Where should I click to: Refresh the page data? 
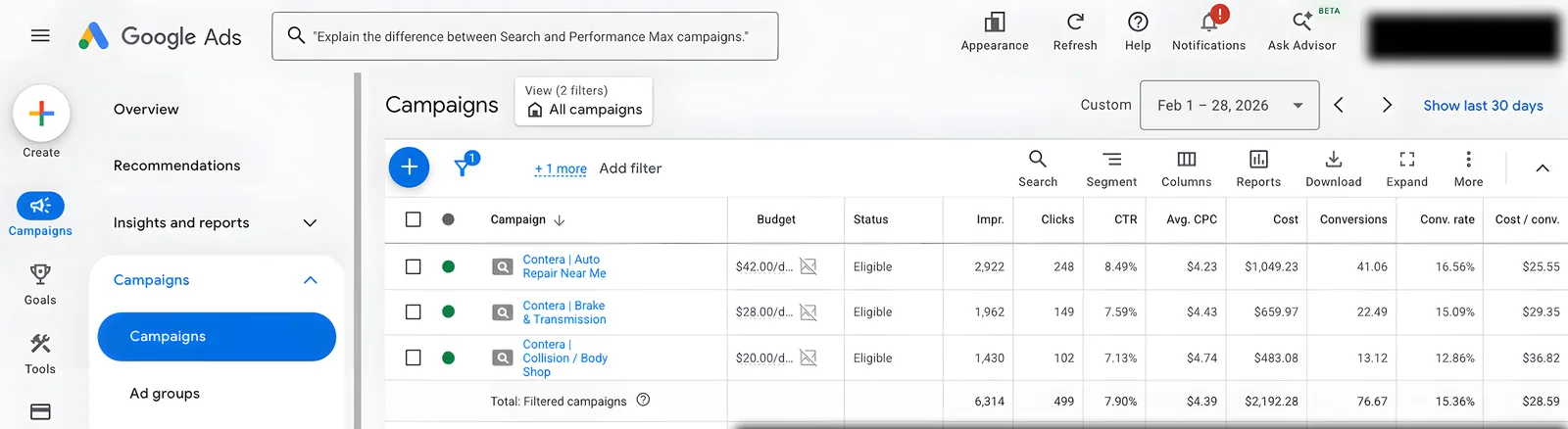pyautogui.click(x=1075, y=31)
